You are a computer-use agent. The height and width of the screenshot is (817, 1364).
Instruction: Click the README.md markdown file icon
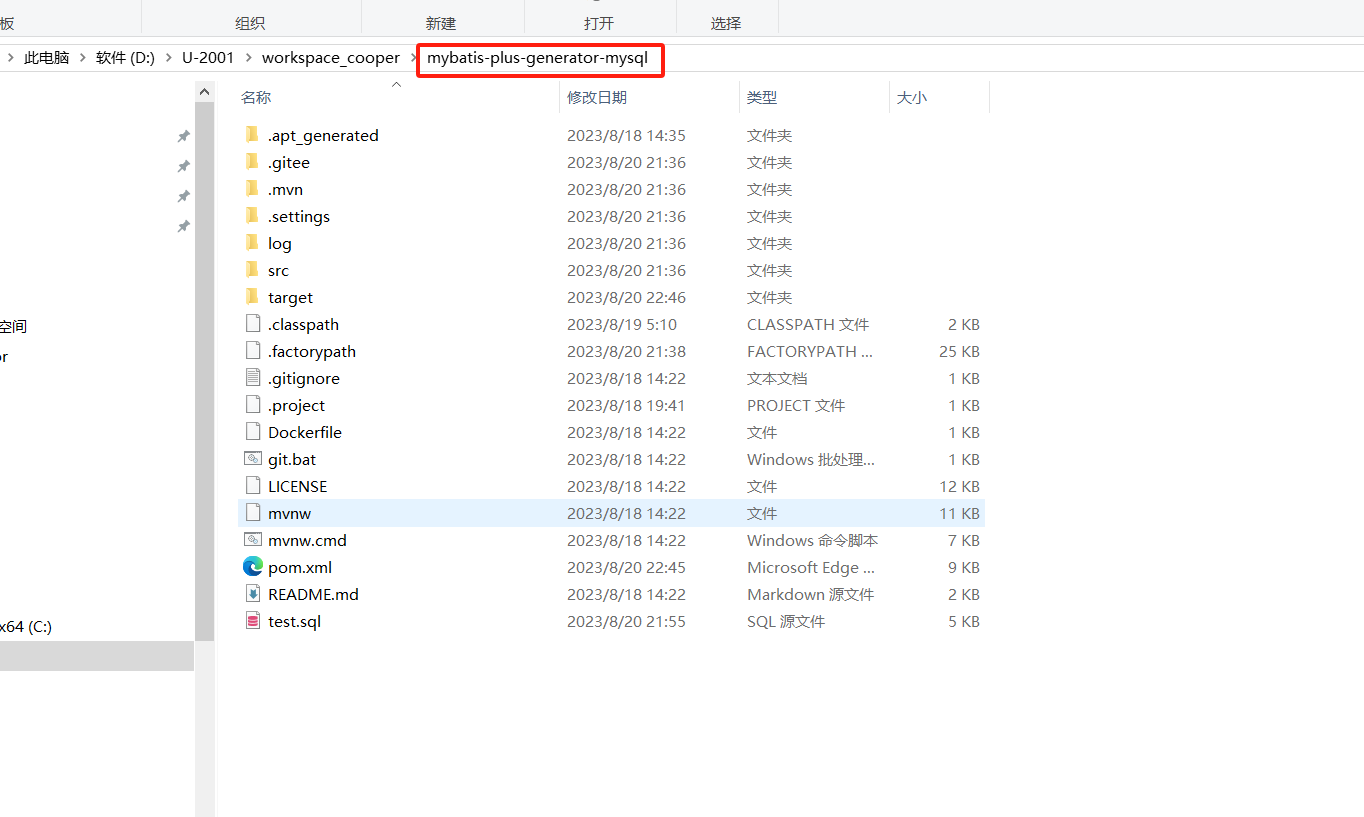(x=252, y=594)
